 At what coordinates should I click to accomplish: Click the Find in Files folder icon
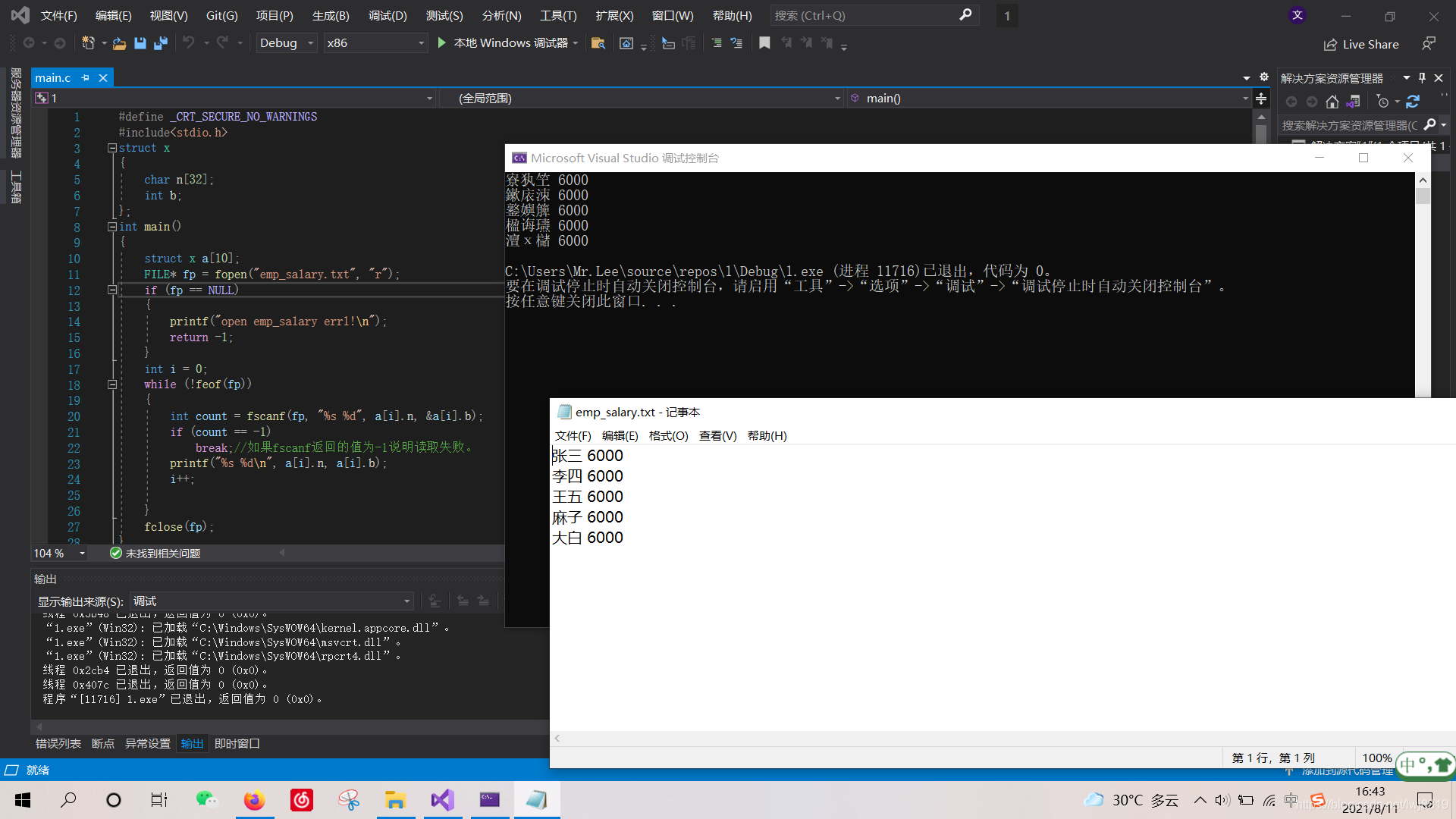click(x=598, y=43)
